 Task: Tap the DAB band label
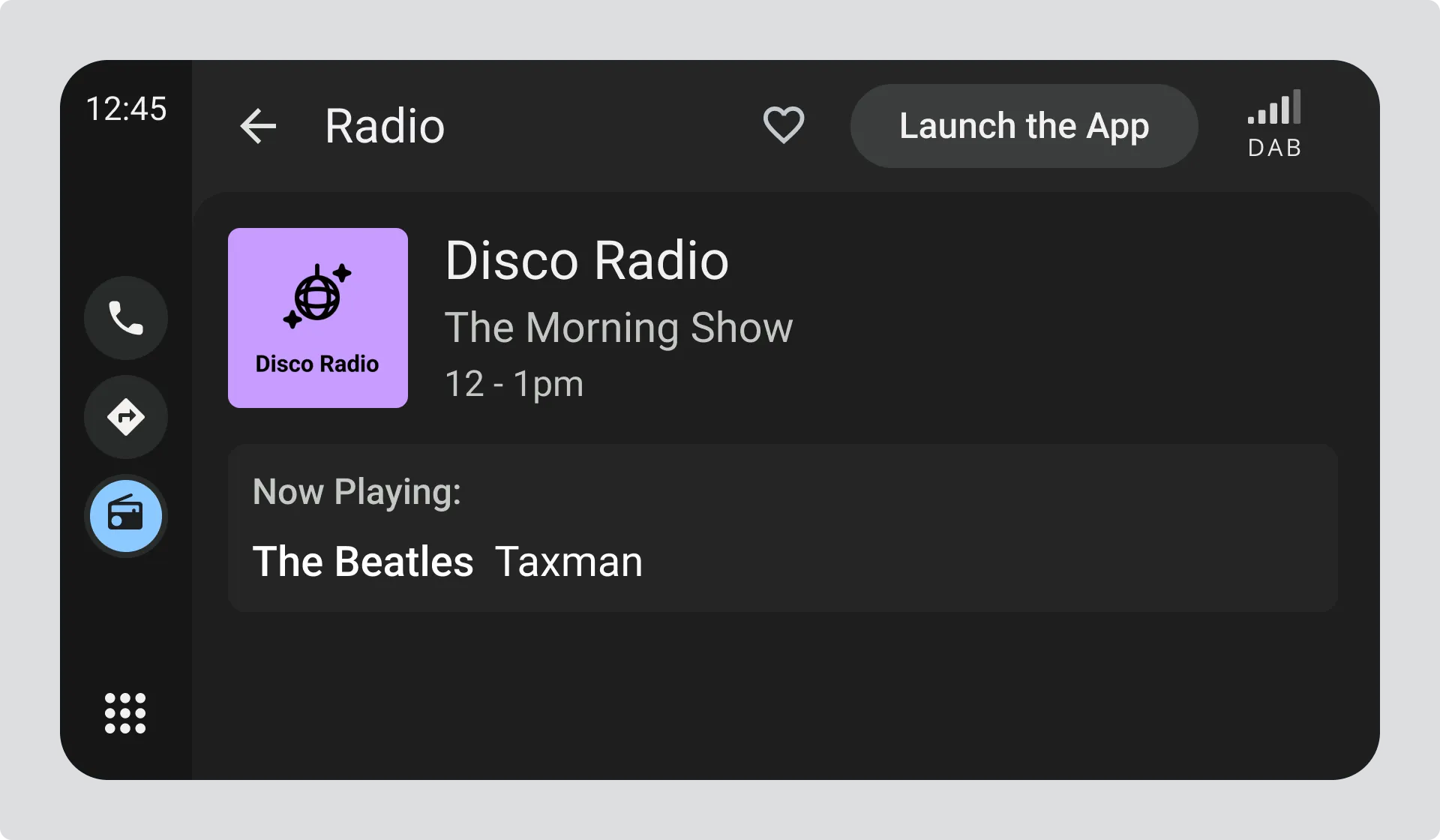tap(1274, 148)
